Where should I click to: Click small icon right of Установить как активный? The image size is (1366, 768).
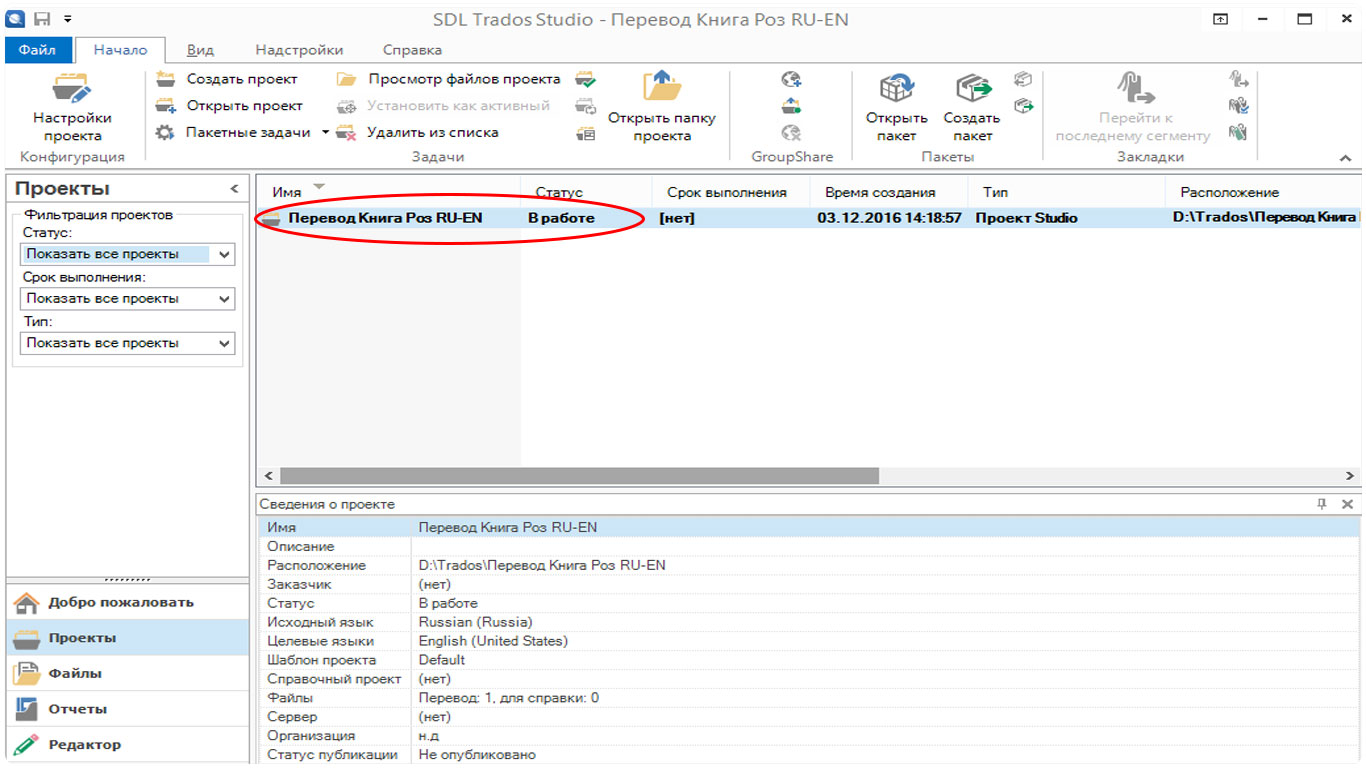pyautogui.click(x=586, y=107)
